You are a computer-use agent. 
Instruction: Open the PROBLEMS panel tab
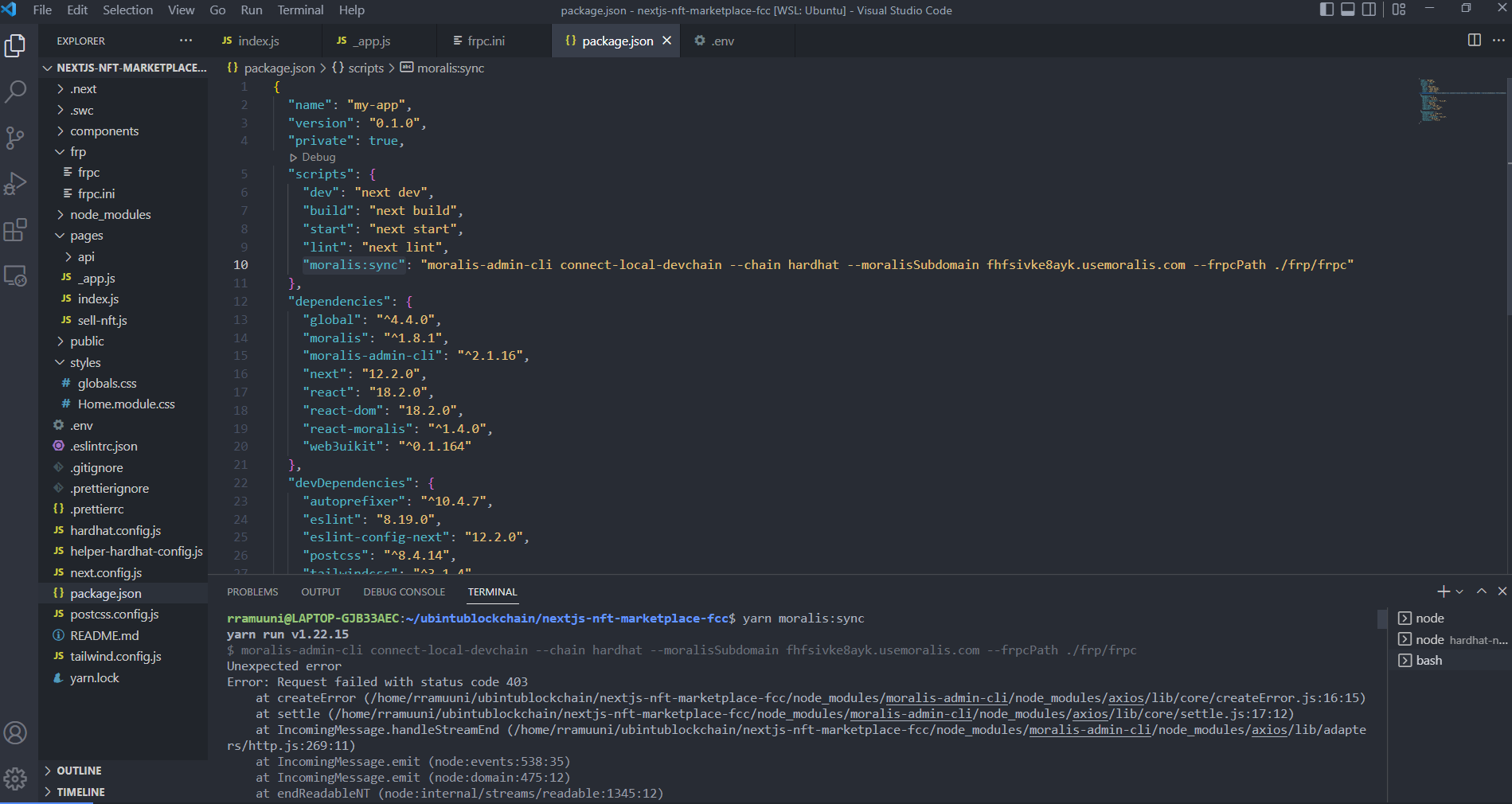tap(252, 592)
